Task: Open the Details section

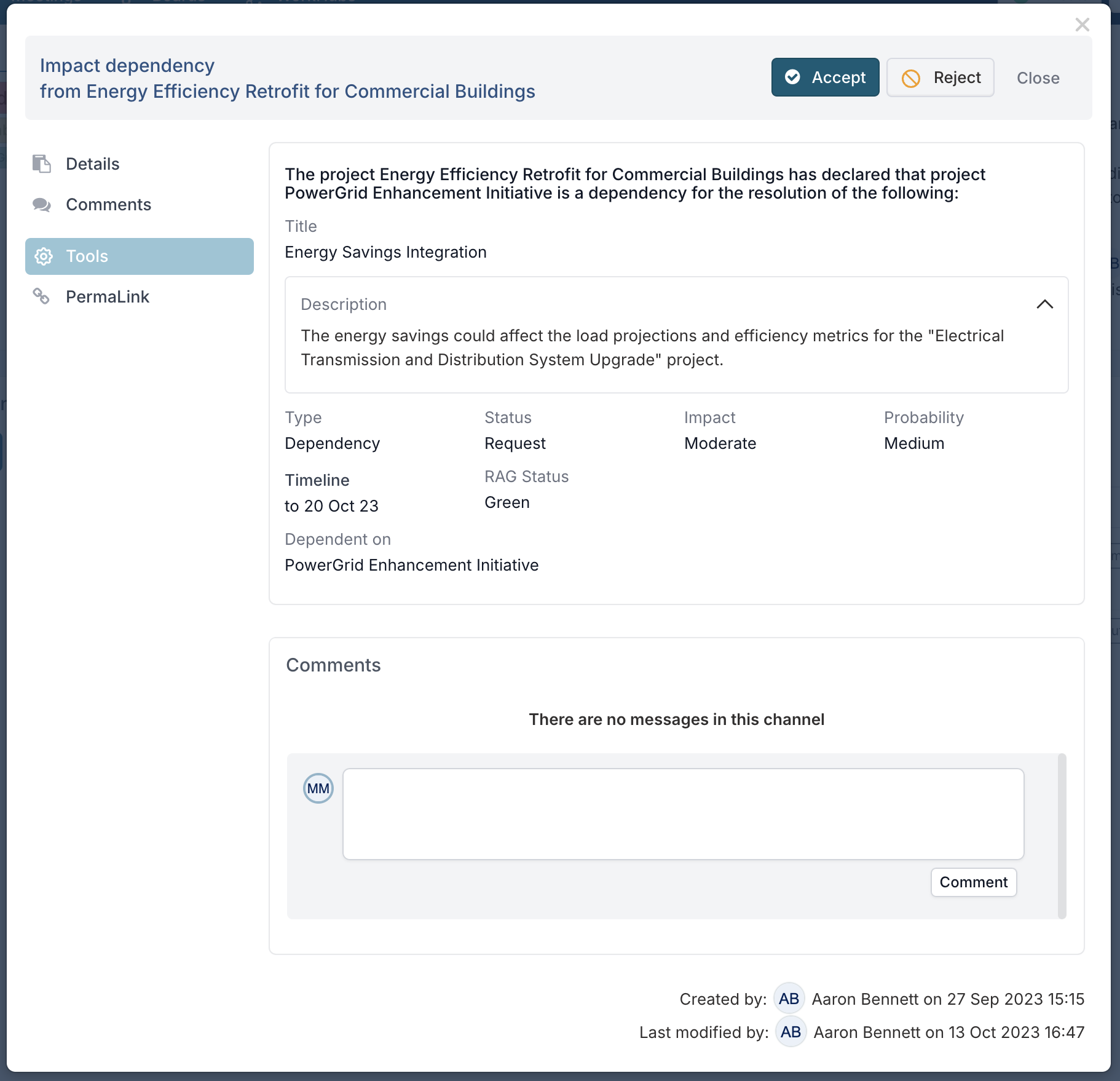Action: (x=139, y=164)
